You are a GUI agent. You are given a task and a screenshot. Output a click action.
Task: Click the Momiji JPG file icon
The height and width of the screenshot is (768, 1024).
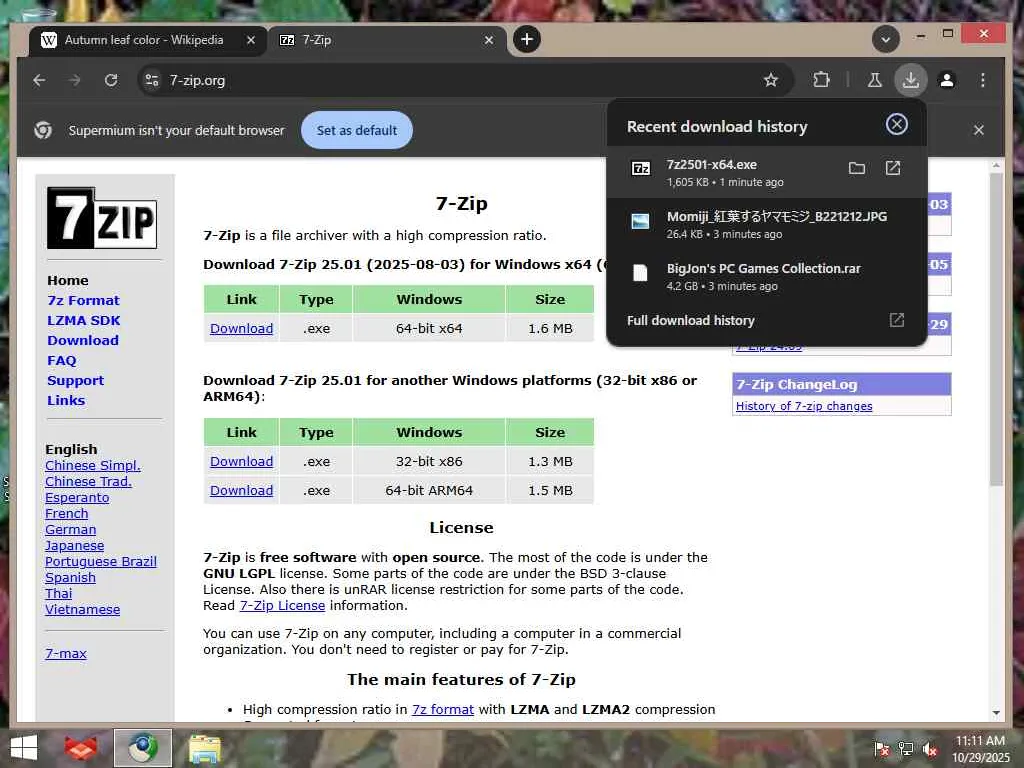coord(641,221)
